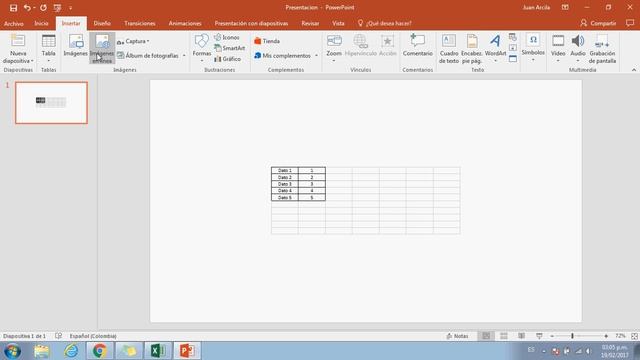Switch to Normal view in status bar
Image resolution: width=640 pixels, height=360 pixels.
click(486, 336)
